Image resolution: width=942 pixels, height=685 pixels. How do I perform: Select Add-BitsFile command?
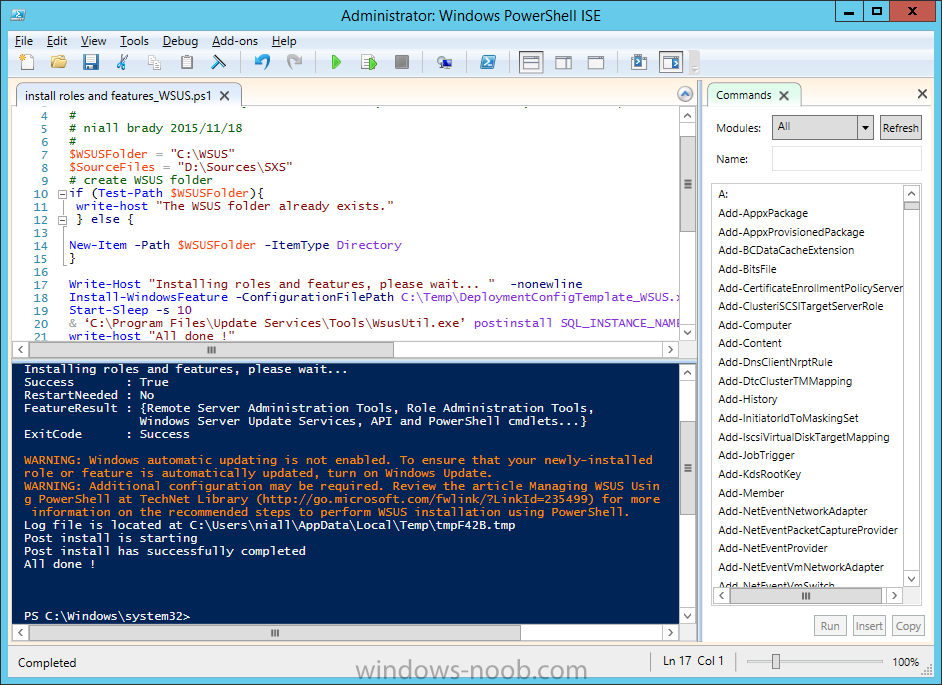pos(747,269)
